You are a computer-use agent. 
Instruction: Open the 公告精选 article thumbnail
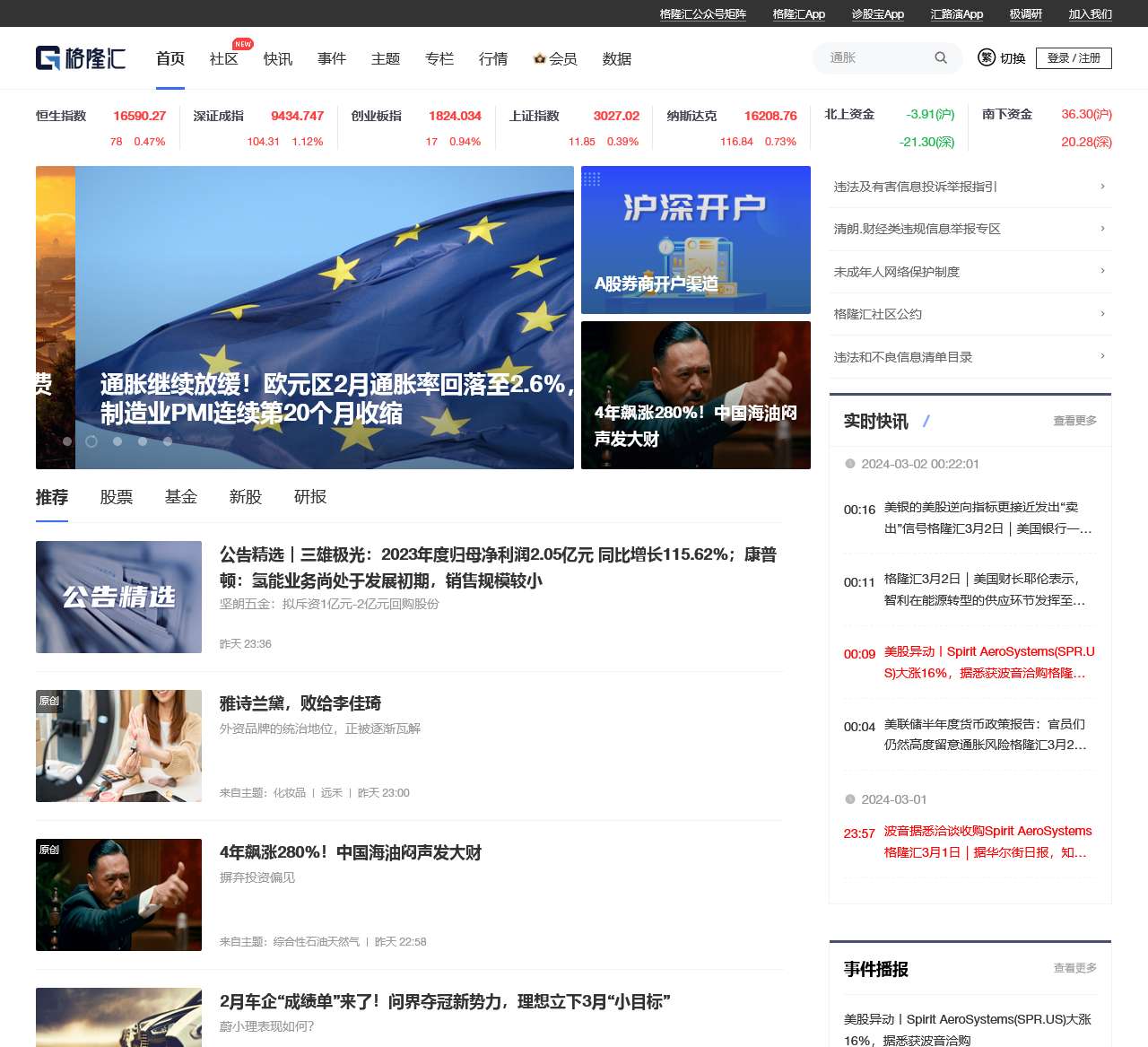[x=118, y=597]
